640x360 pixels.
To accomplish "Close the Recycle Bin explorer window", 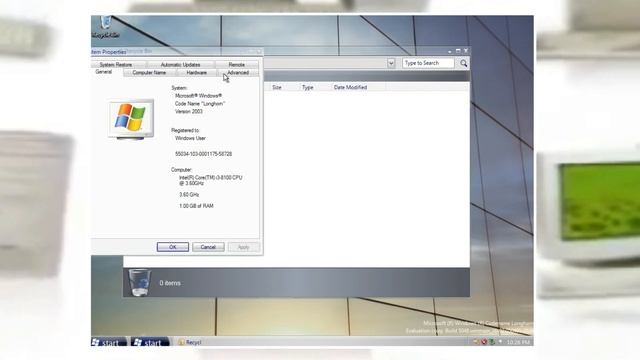I will click(466, 51).
